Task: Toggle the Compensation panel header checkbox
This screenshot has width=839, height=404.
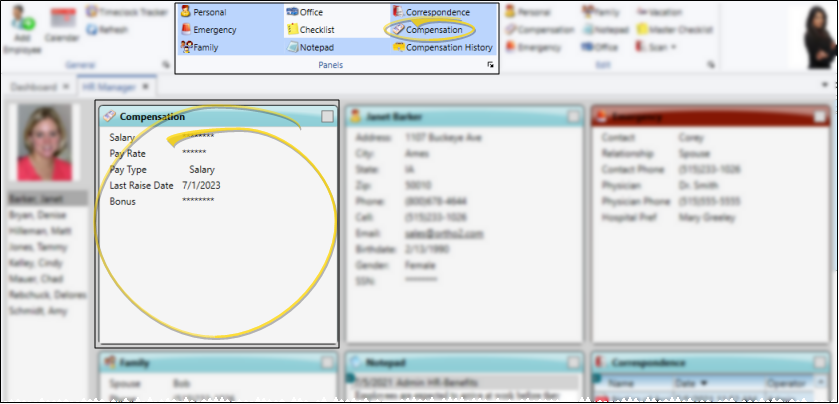Action: point(328,117)
